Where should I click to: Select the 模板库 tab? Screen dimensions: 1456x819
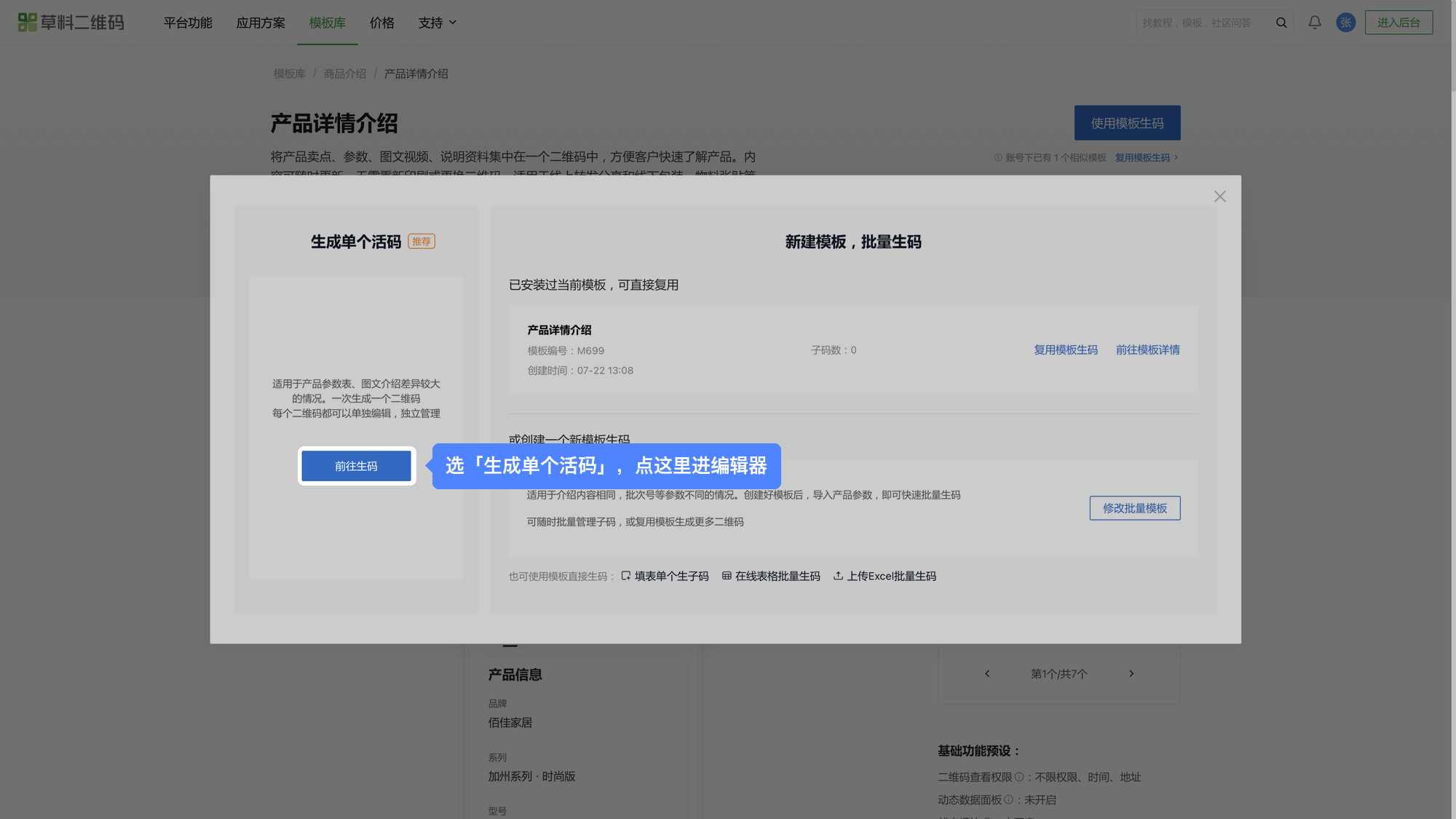click(x=328, y=23)
